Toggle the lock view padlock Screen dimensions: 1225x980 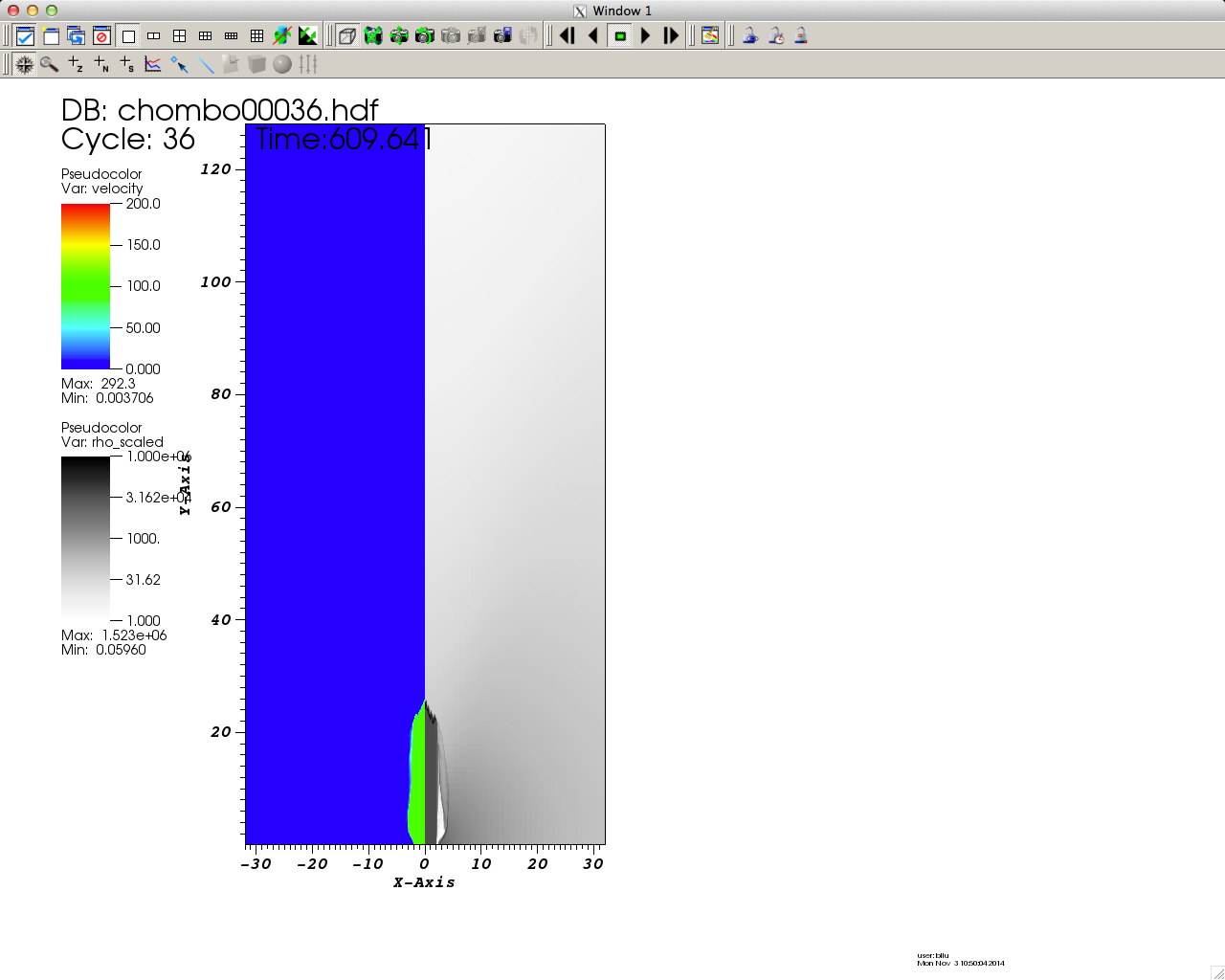point(750,36)
